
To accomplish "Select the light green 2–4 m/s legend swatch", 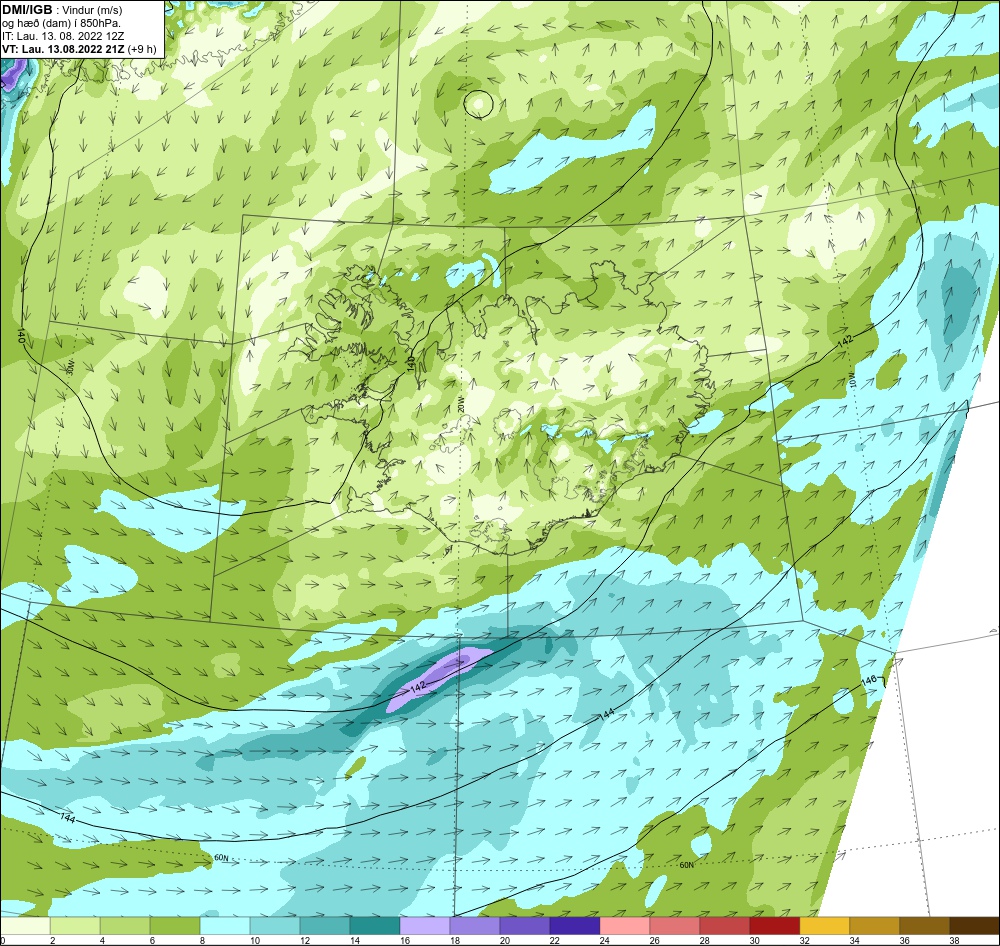I will click(75, 925).
